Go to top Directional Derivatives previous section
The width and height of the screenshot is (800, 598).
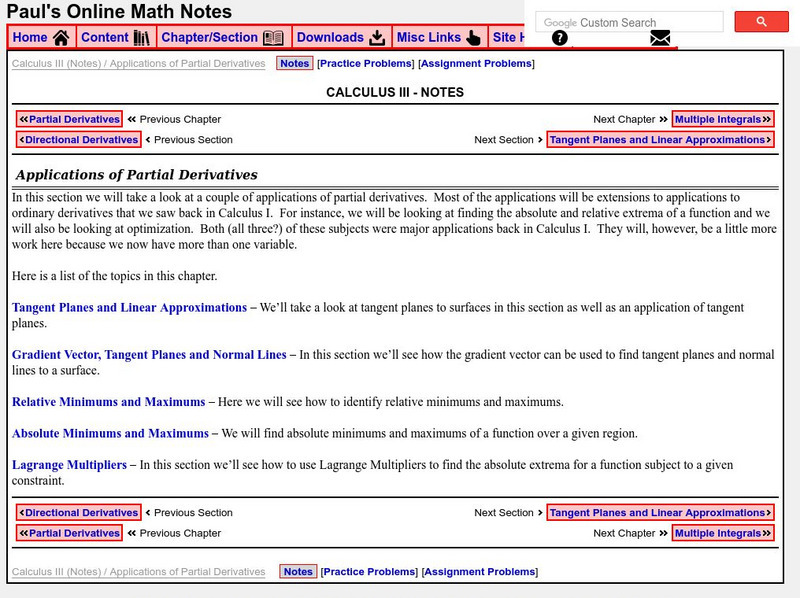tap(79, 140)
